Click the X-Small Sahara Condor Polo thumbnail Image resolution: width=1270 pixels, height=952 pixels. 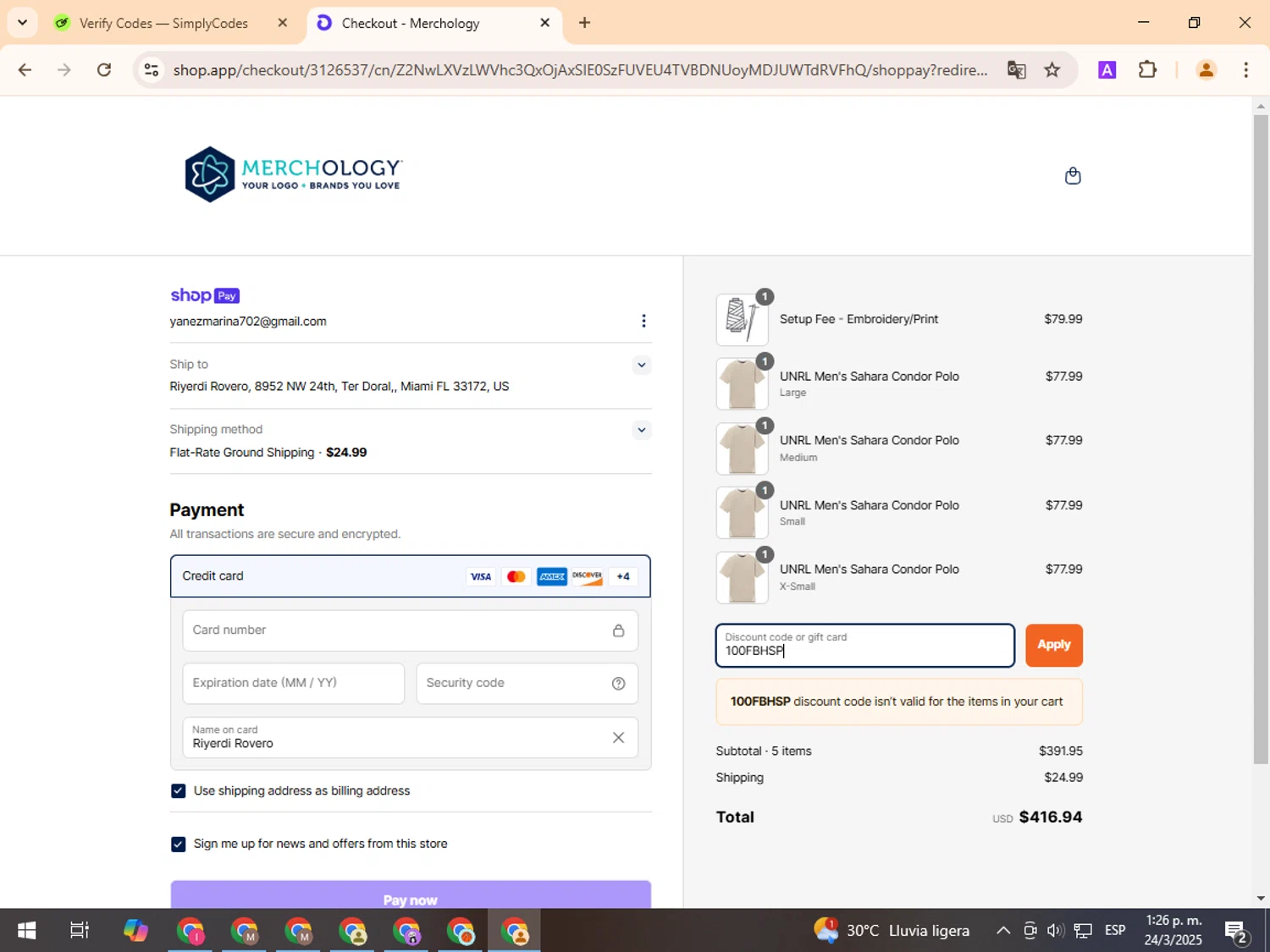742,578
